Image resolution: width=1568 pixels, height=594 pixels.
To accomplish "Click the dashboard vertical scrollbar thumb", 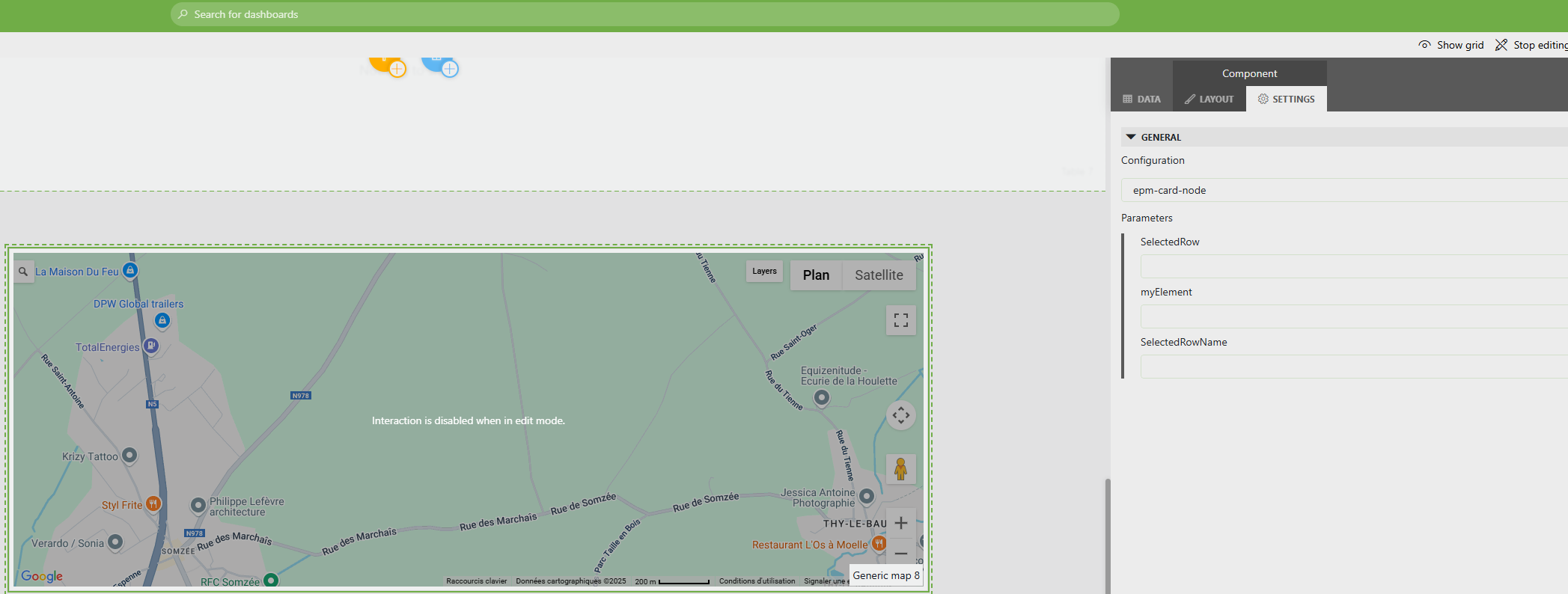I will tap(1108, 536).
